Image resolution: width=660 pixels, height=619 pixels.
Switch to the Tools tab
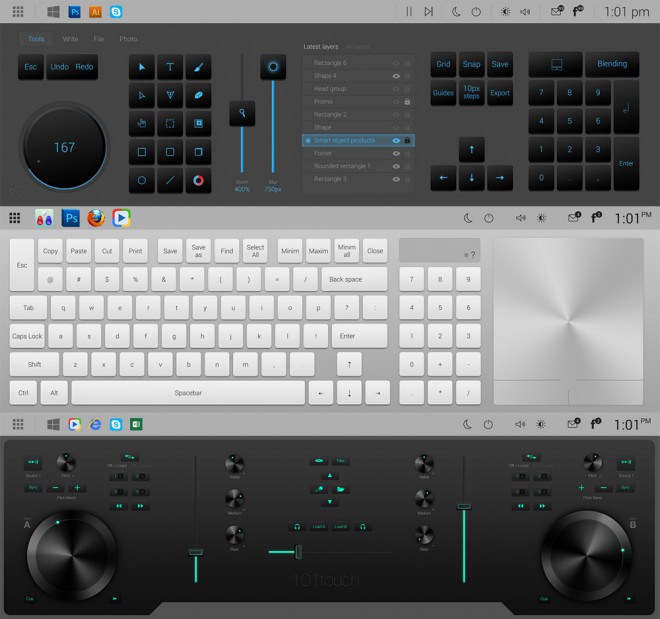tap(36, 39)
